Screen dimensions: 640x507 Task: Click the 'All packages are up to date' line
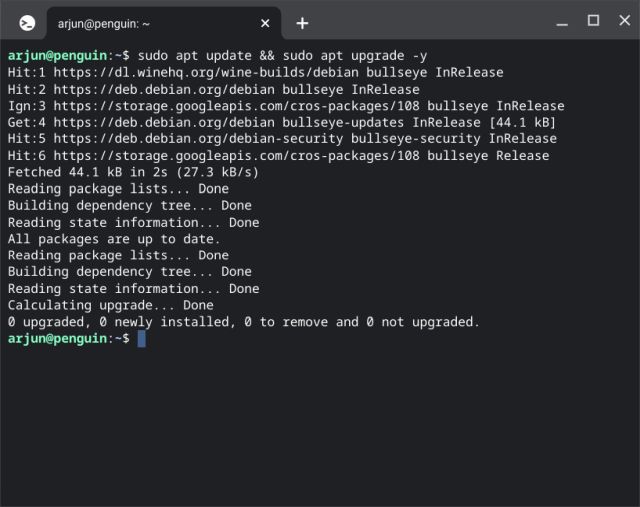[114, 239]
